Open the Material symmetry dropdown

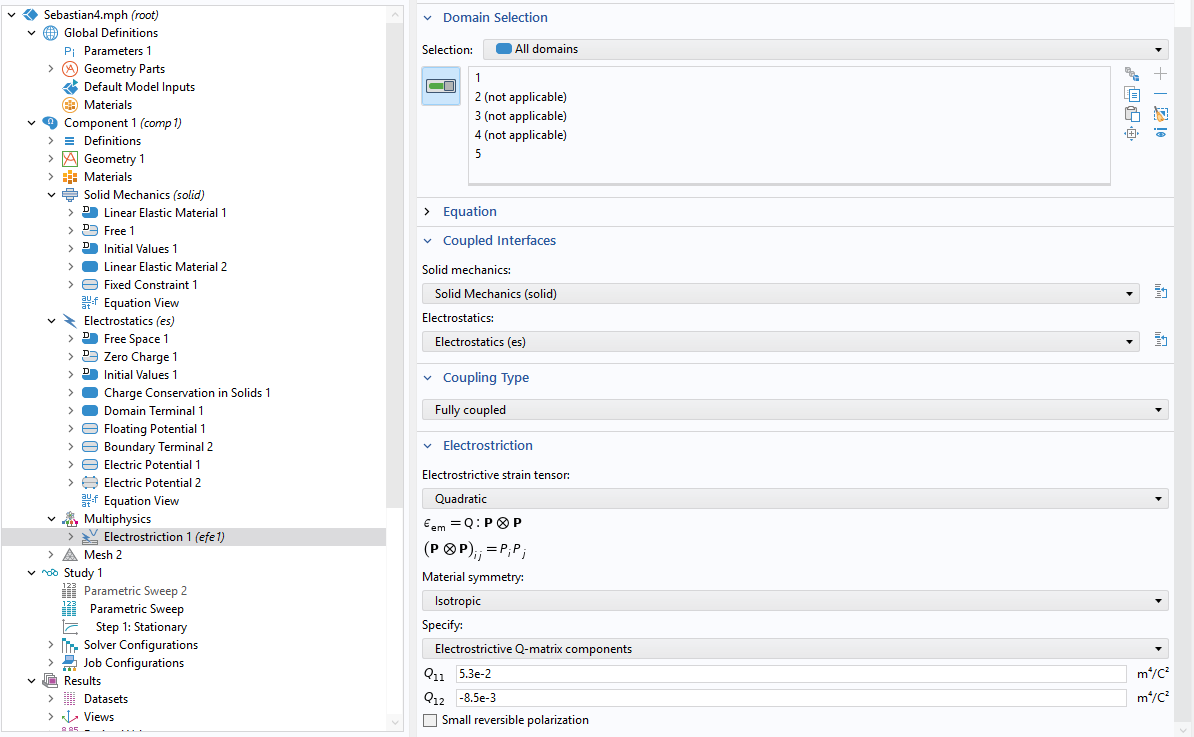click(x=795, y=601)
